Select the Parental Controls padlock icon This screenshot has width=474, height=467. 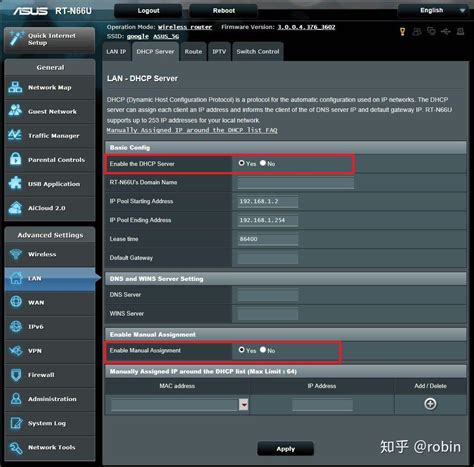15,159
